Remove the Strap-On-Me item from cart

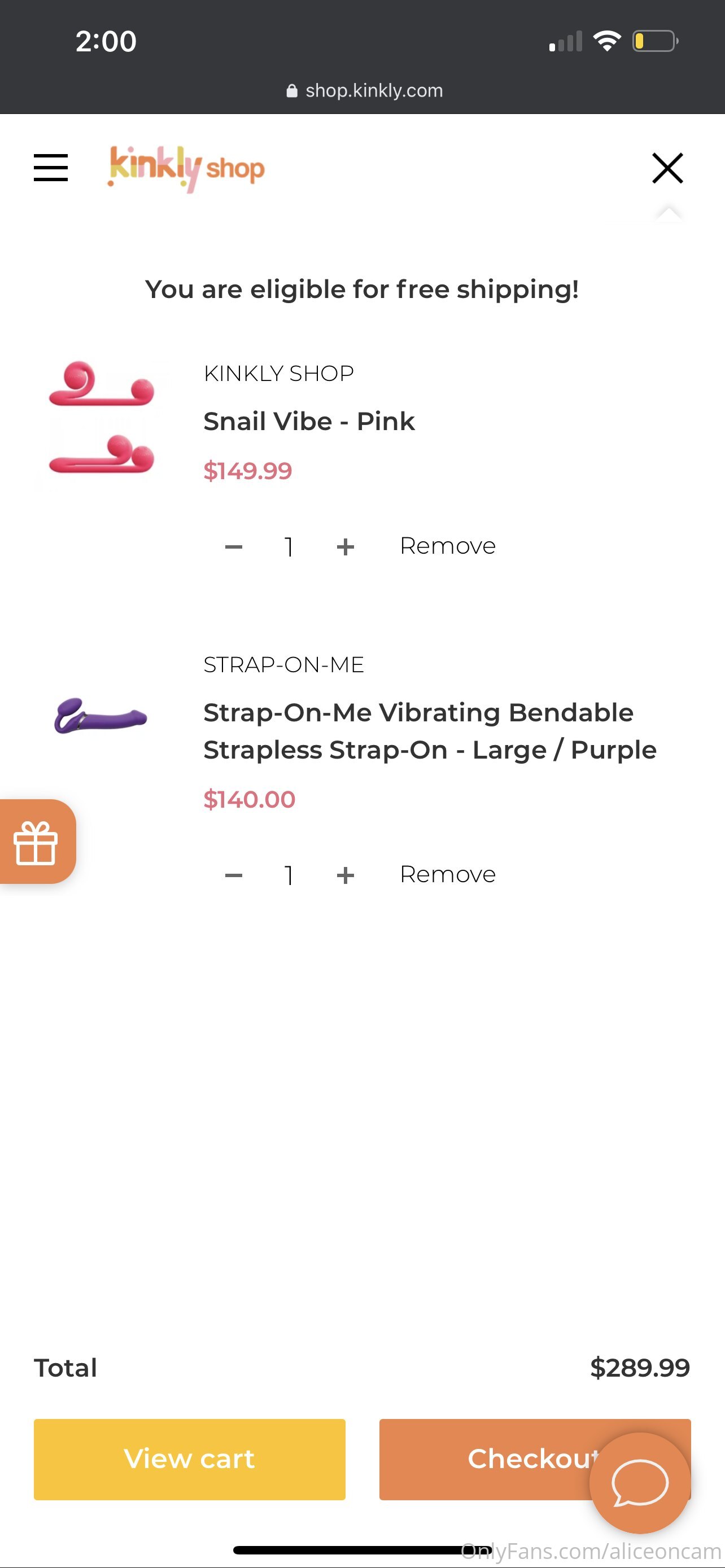pyautogui.click(x=447, y=875)
